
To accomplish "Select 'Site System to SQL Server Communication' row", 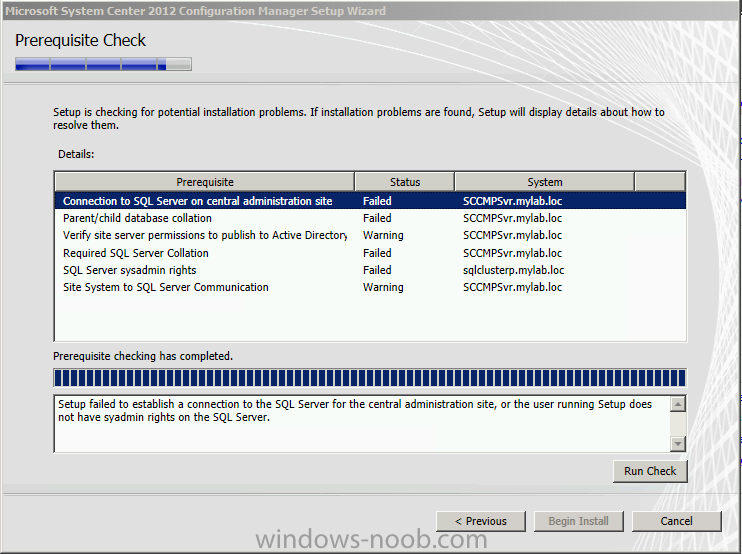I will 370,287.
